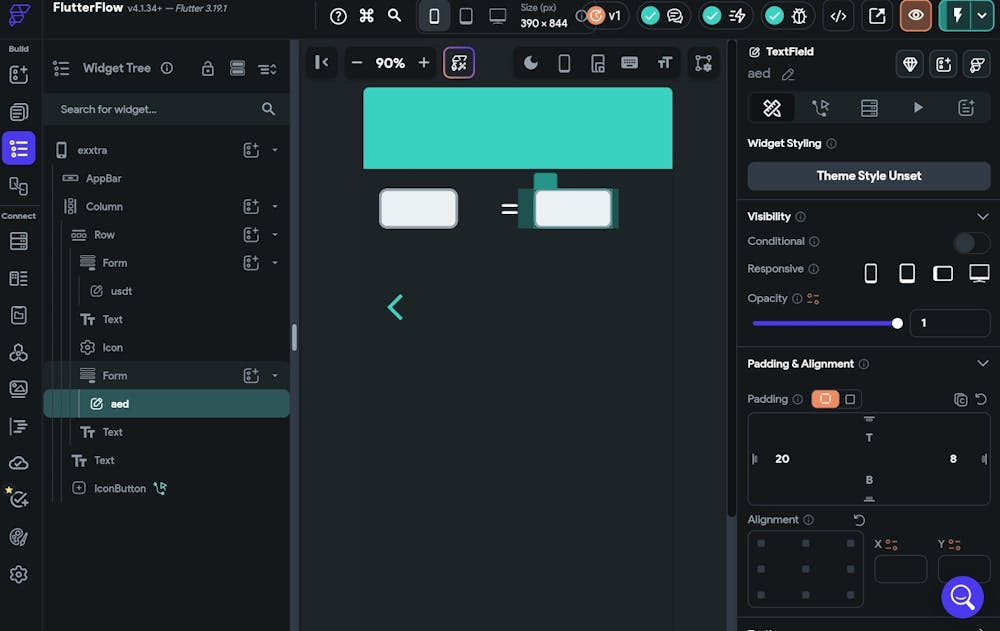This screenshot has height=631, width=1000.
Task: Toggle desktop responsive visibility
Action: (x=979, y=273)
